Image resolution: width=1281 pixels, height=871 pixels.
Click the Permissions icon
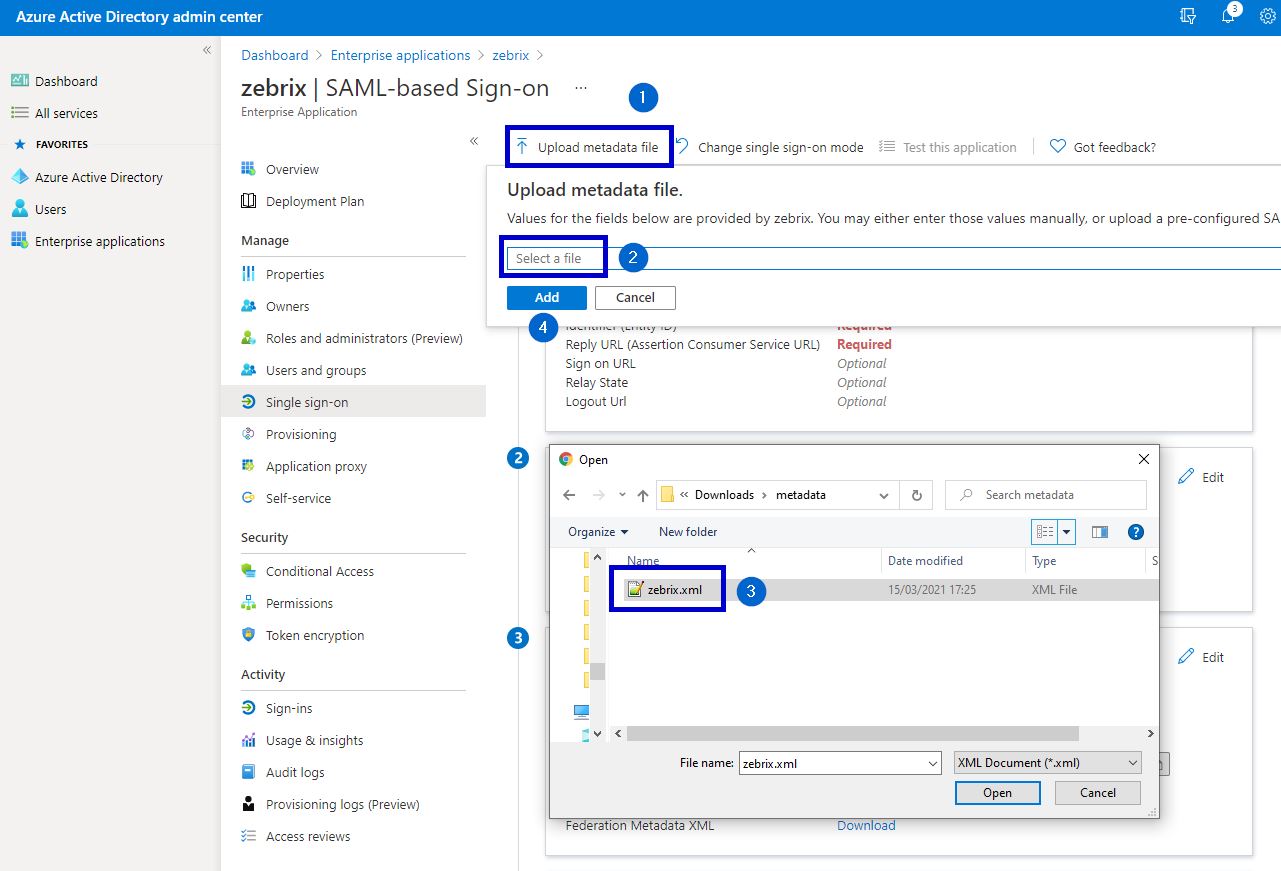(249, 603)
